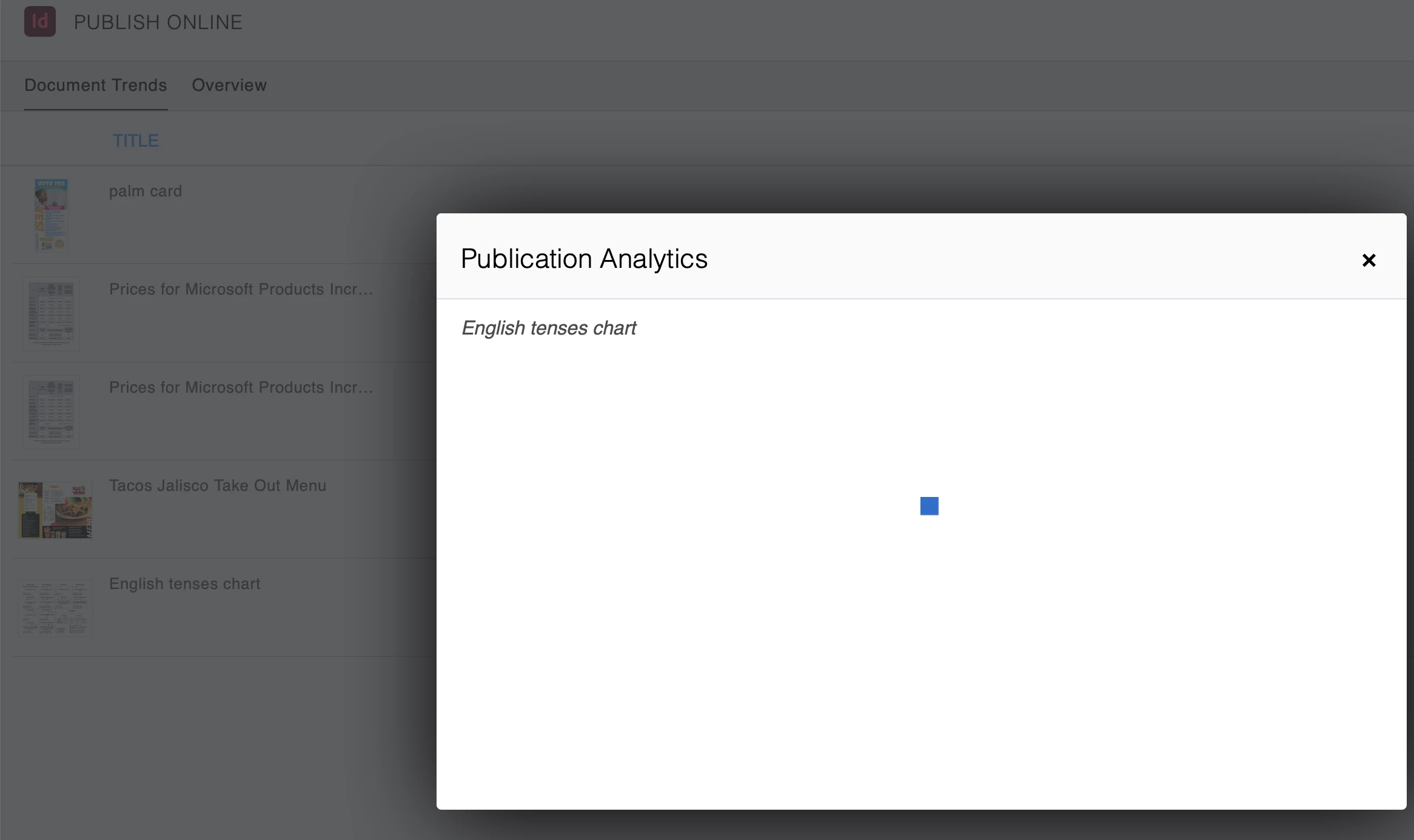1414x840 pixels.
Task: Click the PUBLISH ONLINE header text
Action: tap(158, 22)
